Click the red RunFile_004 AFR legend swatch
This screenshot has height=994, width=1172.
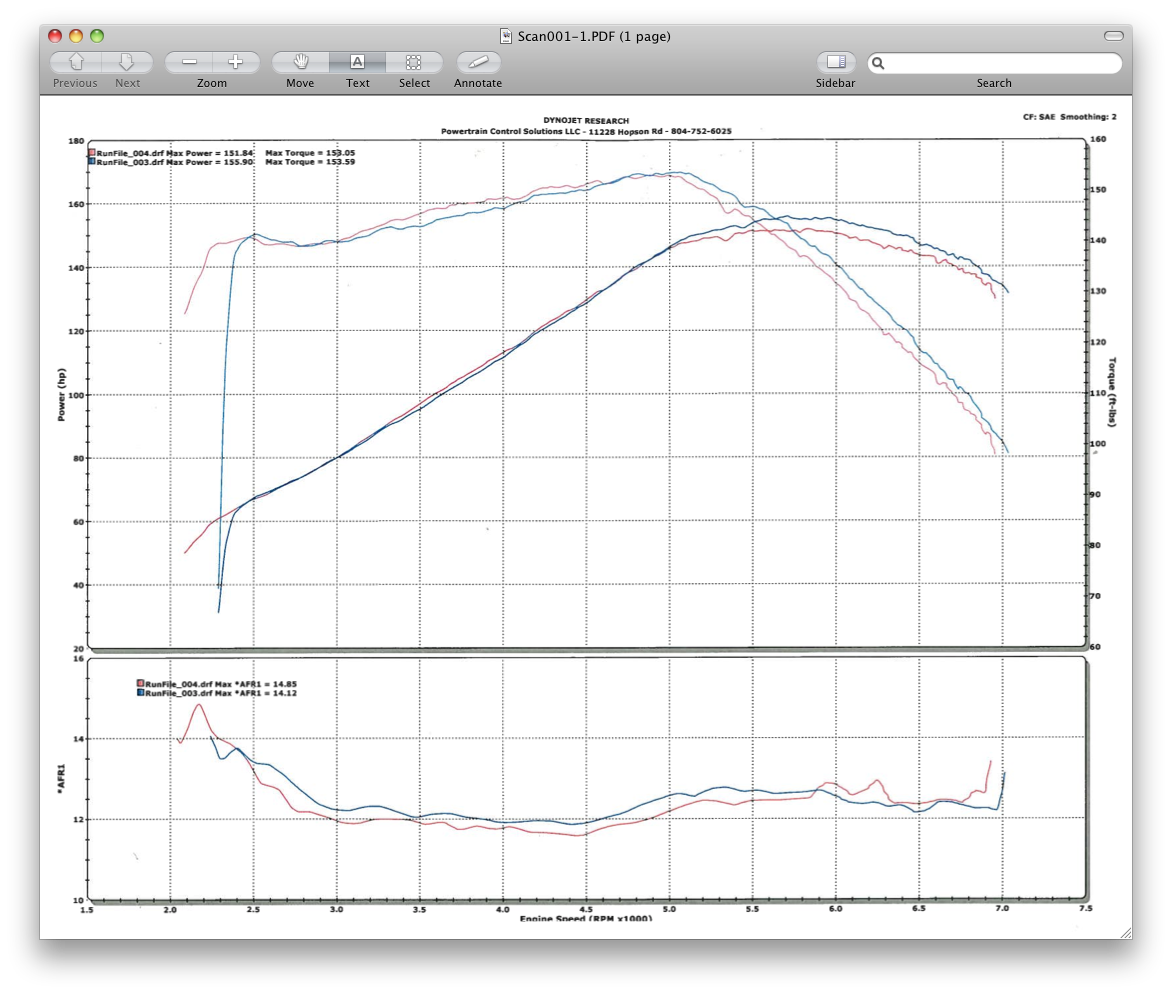[140, 684]
